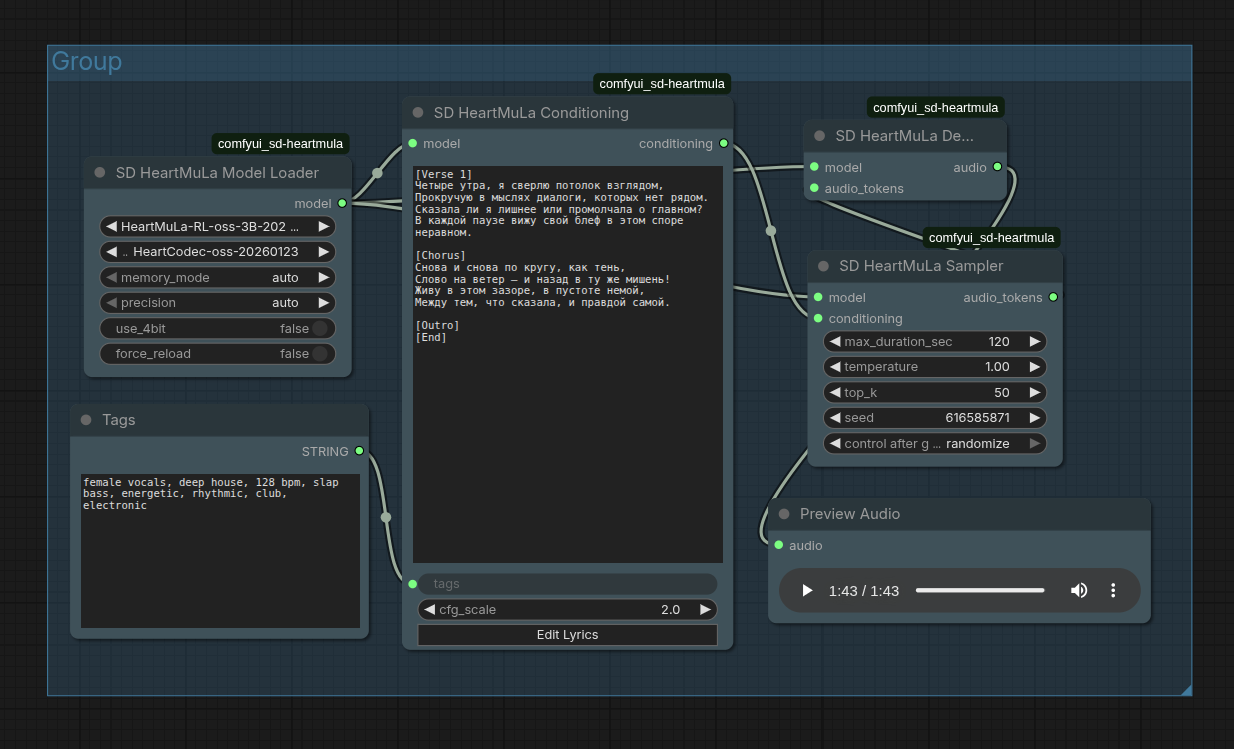
Task: Click the Edit Lyrics button
Action: point(567,635)
